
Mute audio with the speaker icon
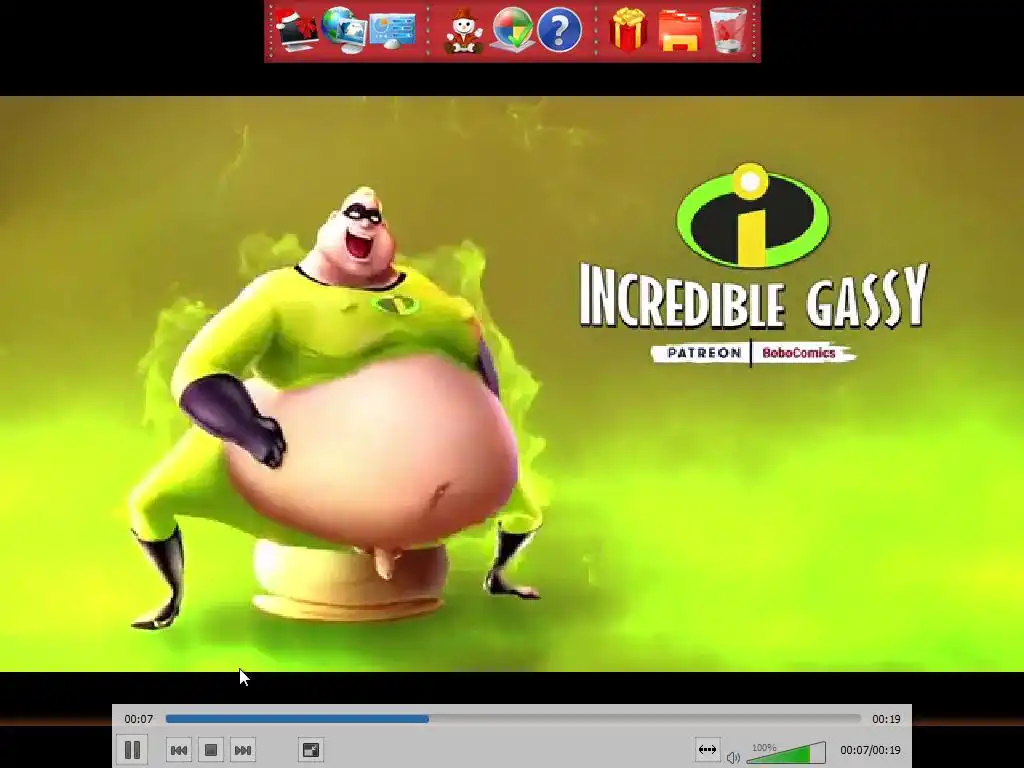click(733, 758)
